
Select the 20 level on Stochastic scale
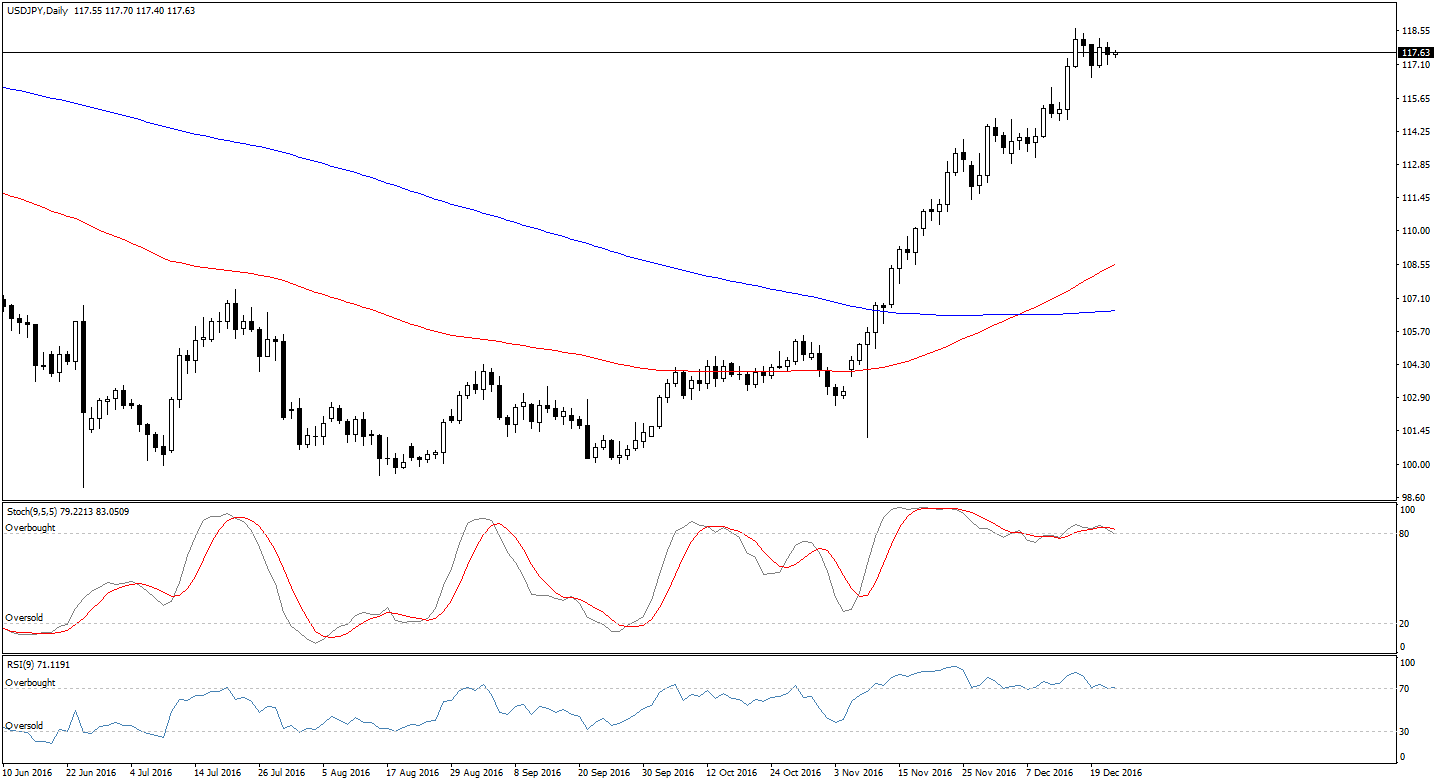tap(1404, 624)
